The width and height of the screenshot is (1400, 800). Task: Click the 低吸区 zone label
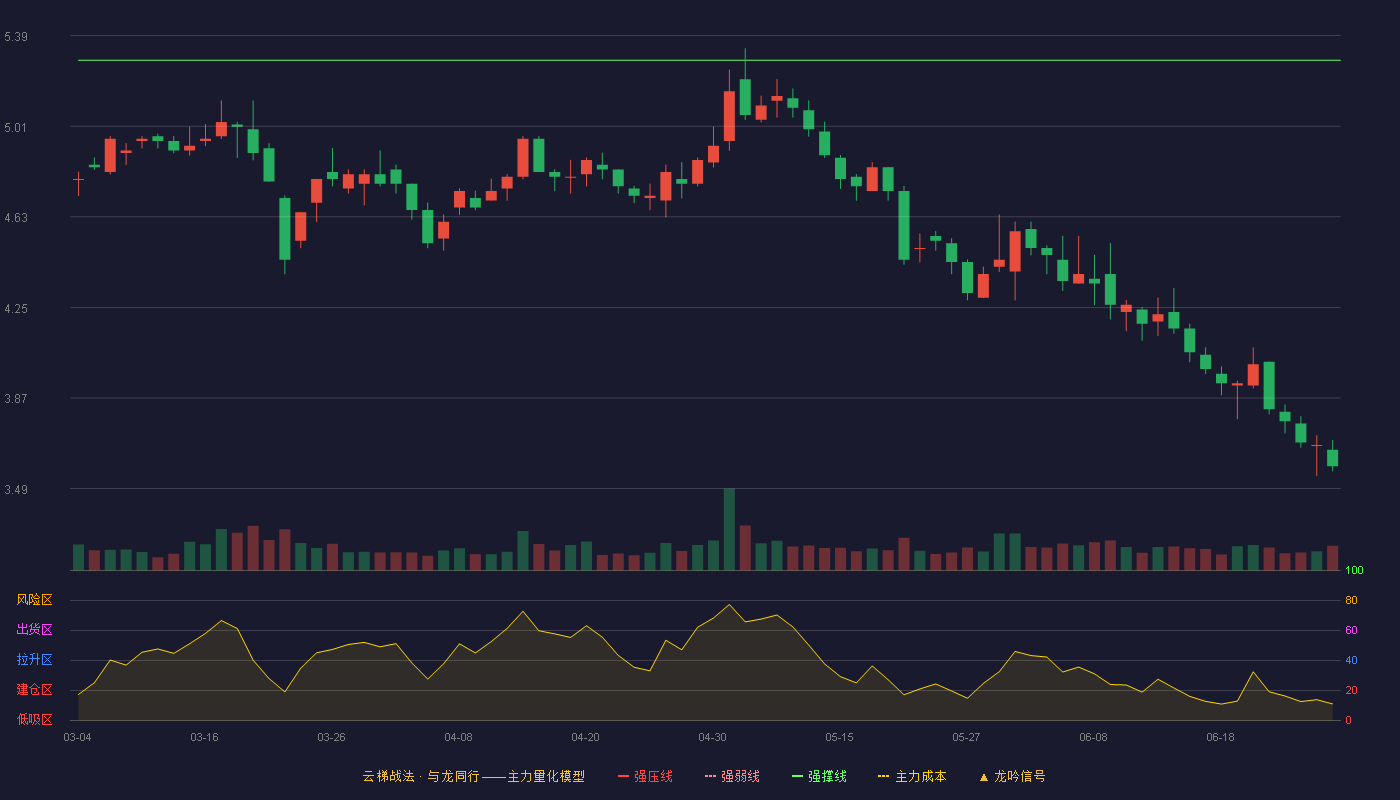(34, 719)
